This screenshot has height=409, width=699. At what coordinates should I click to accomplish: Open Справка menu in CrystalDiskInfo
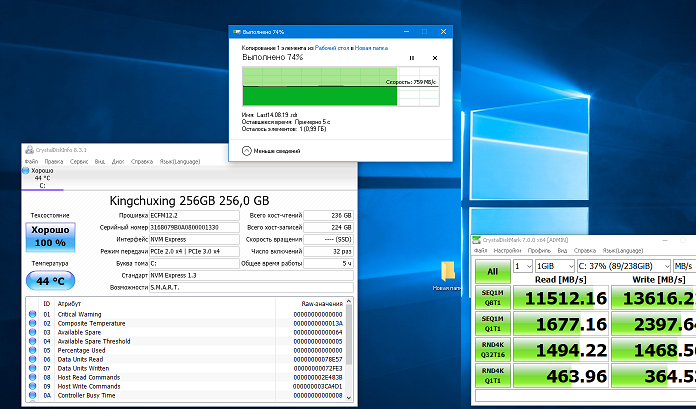point(142,161)
